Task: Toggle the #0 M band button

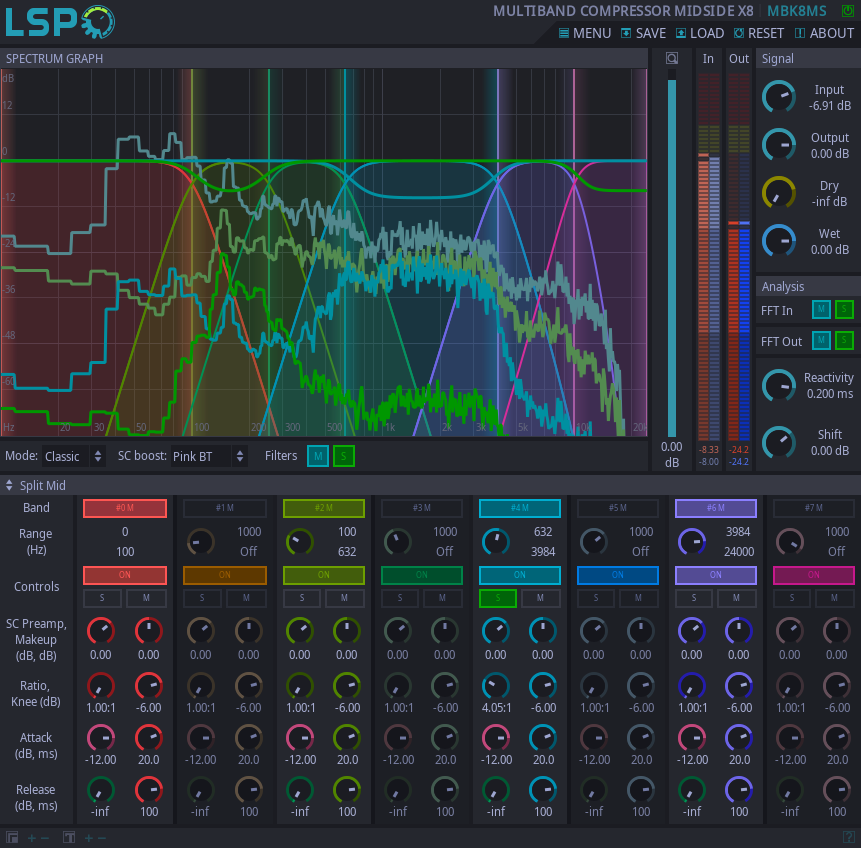Action: click(125, 508)
